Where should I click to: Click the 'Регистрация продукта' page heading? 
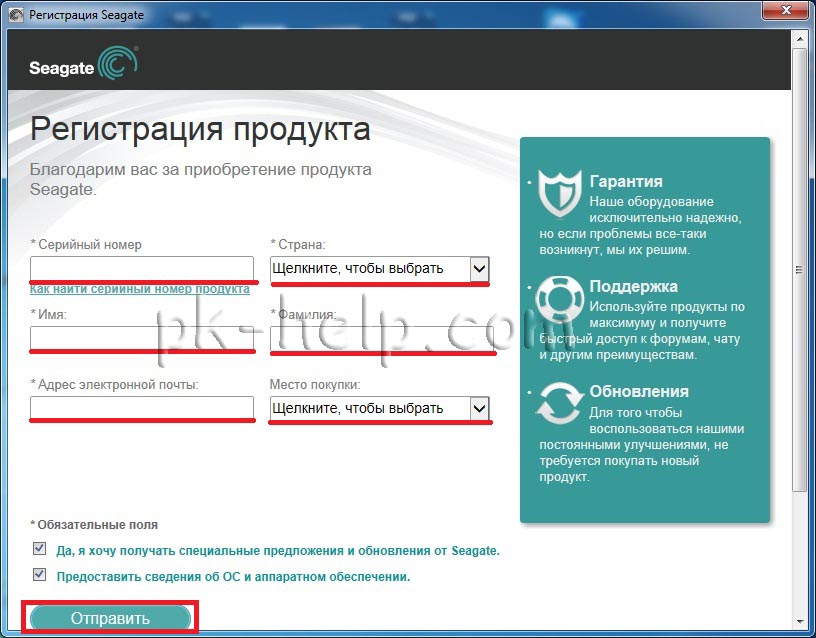(200, 130)
